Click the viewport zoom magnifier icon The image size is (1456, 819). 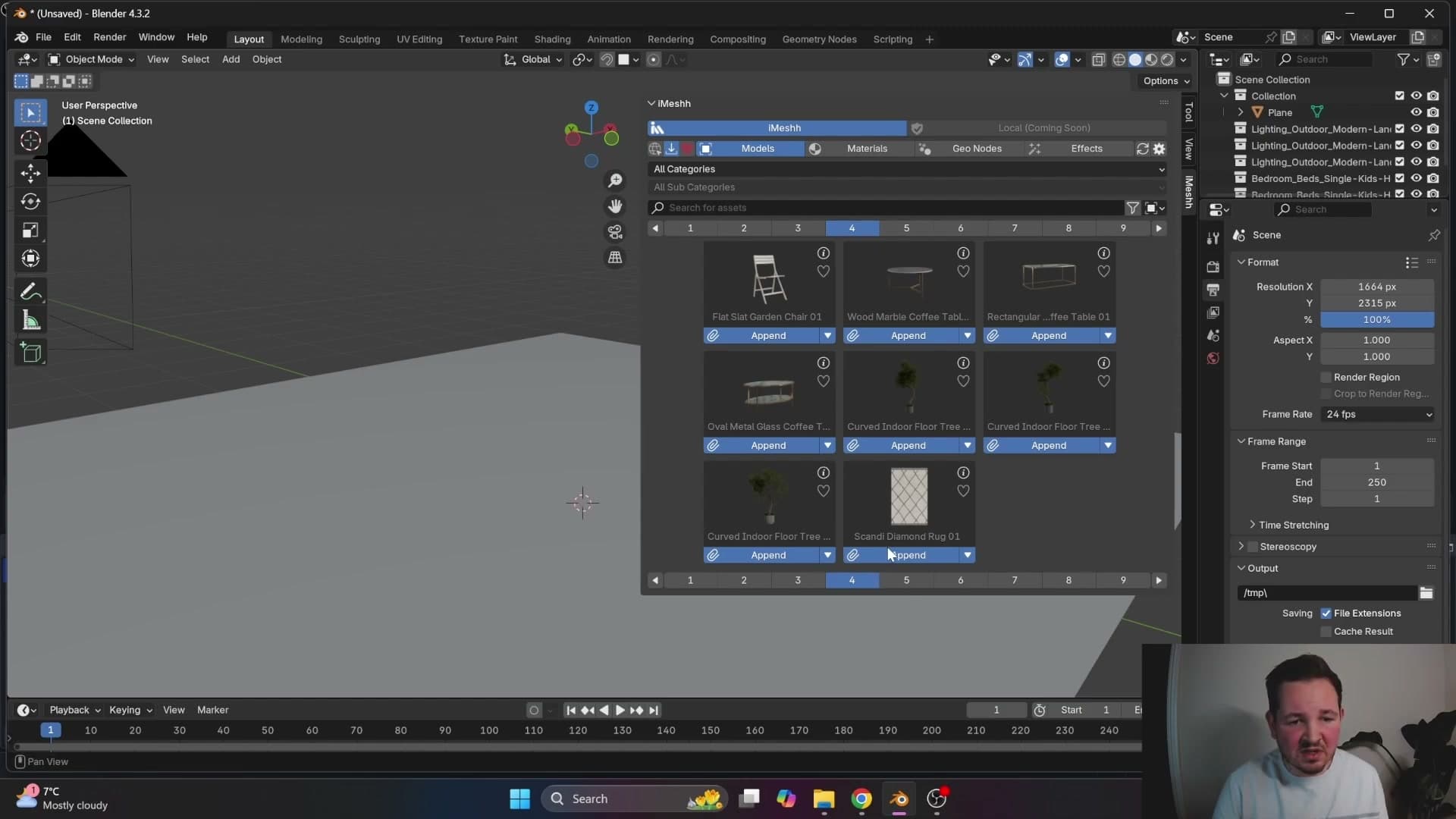(615, 180)
